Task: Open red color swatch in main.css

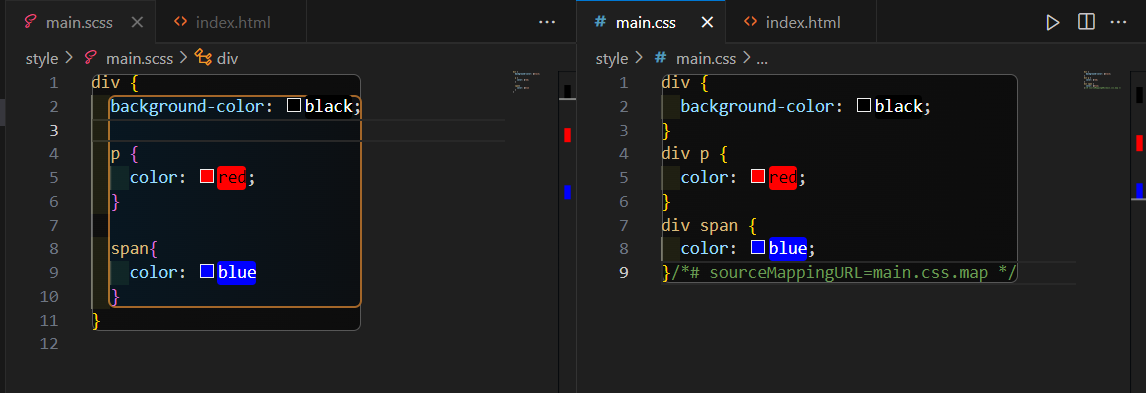Action: (758, 176)
